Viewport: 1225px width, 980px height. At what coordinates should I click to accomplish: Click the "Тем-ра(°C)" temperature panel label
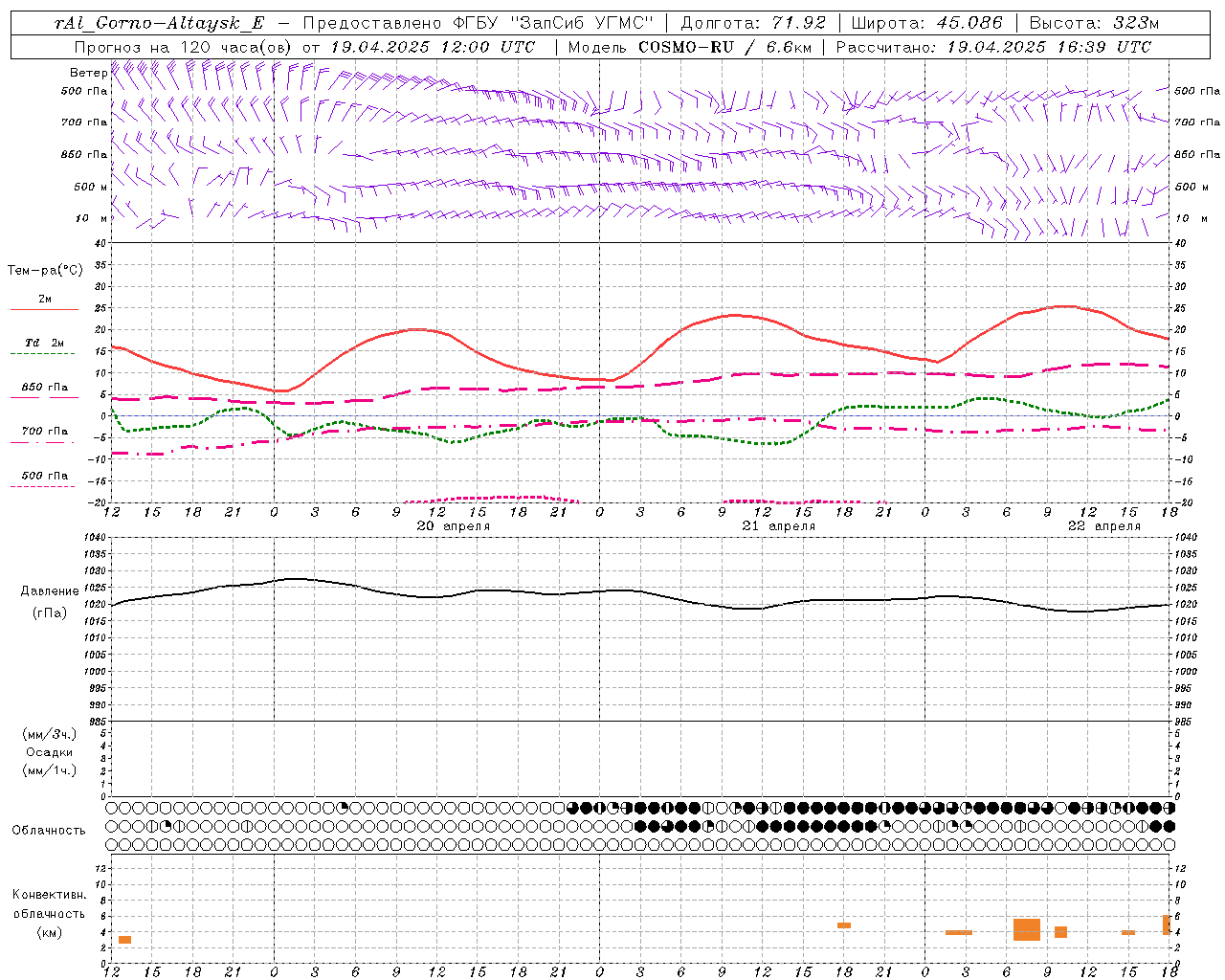45,271
